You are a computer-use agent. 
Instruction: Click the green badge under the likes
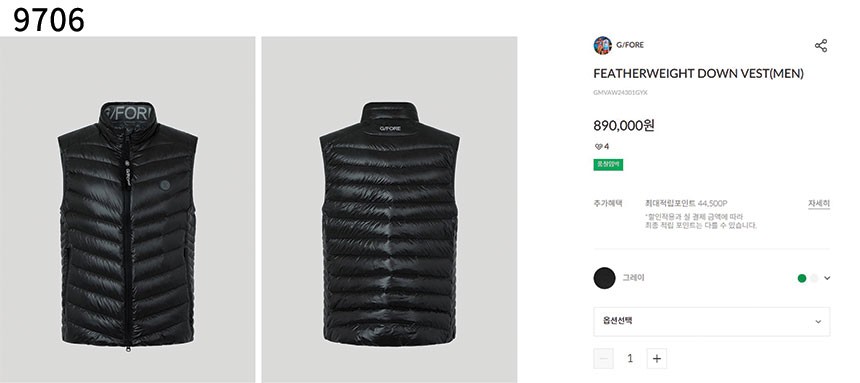click(x=608, y=165)
